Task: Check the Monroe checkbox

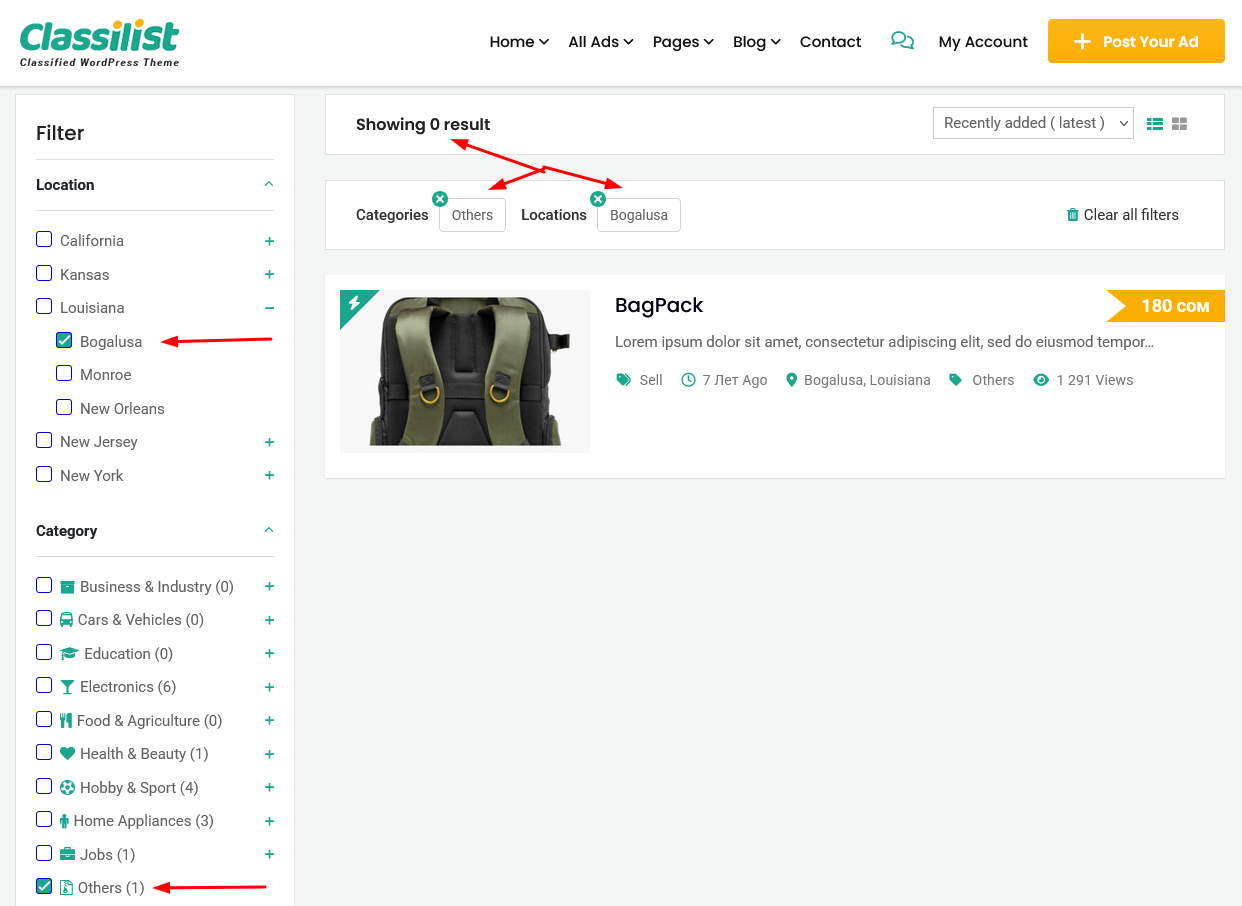Action: click(x=64, y=373)
